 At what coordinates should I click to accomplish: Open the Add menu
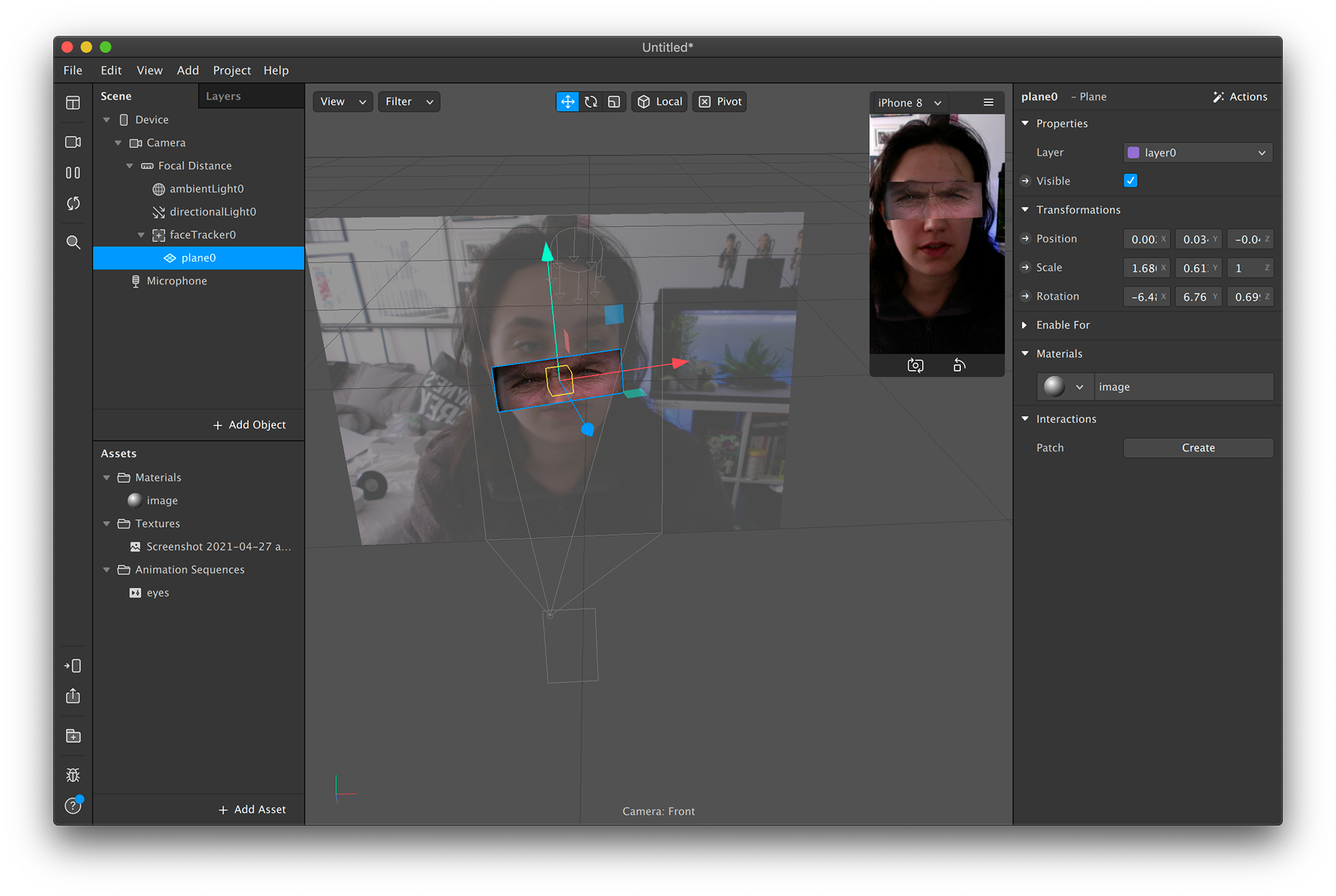point(188,70)
